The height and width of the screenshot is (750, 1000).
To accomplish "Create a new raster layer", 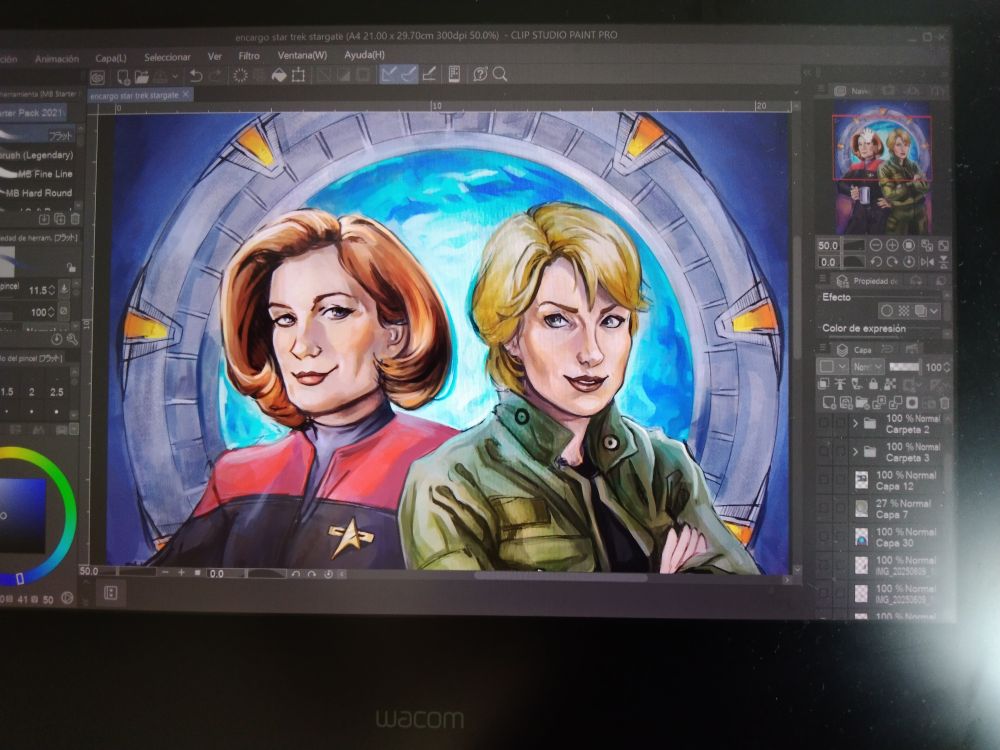I will coord(828,402).
